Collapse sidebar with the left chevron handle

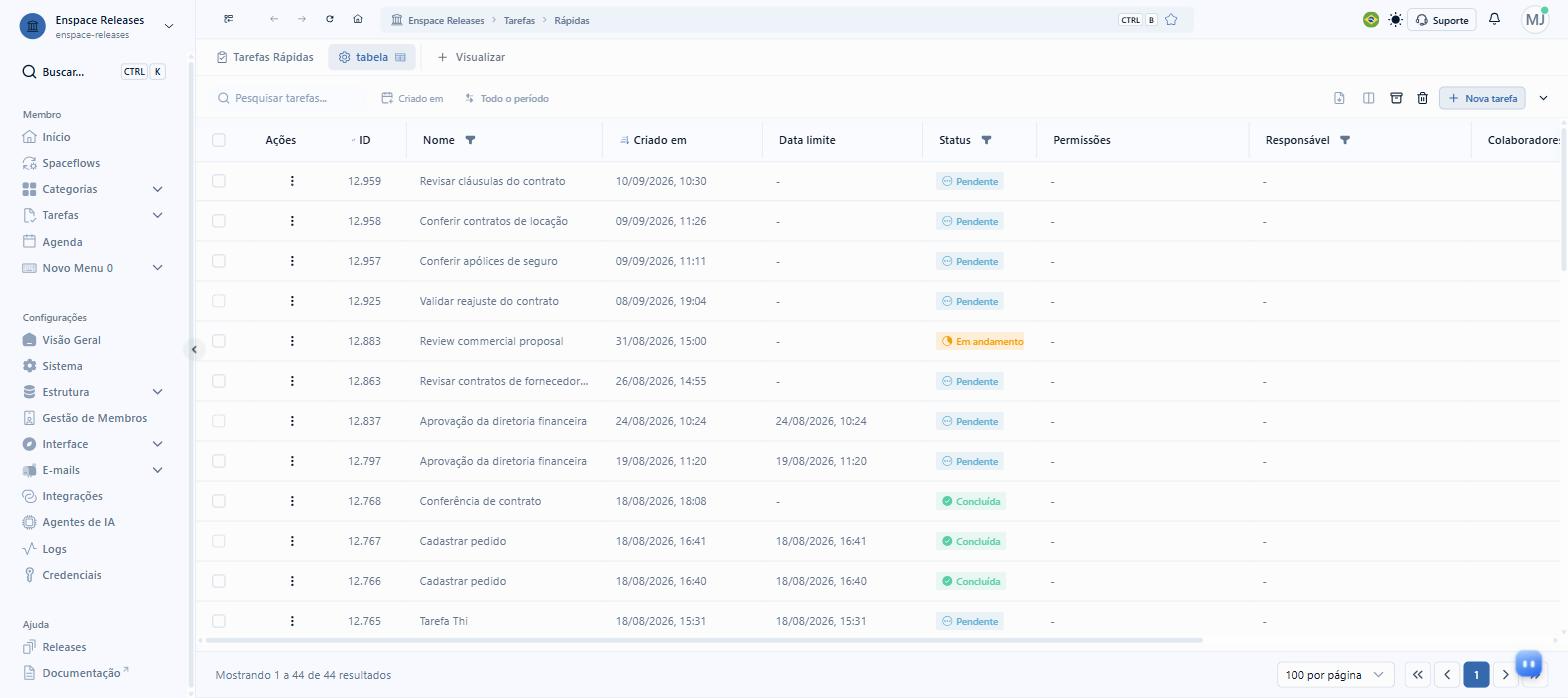click(x=194, y=349)
